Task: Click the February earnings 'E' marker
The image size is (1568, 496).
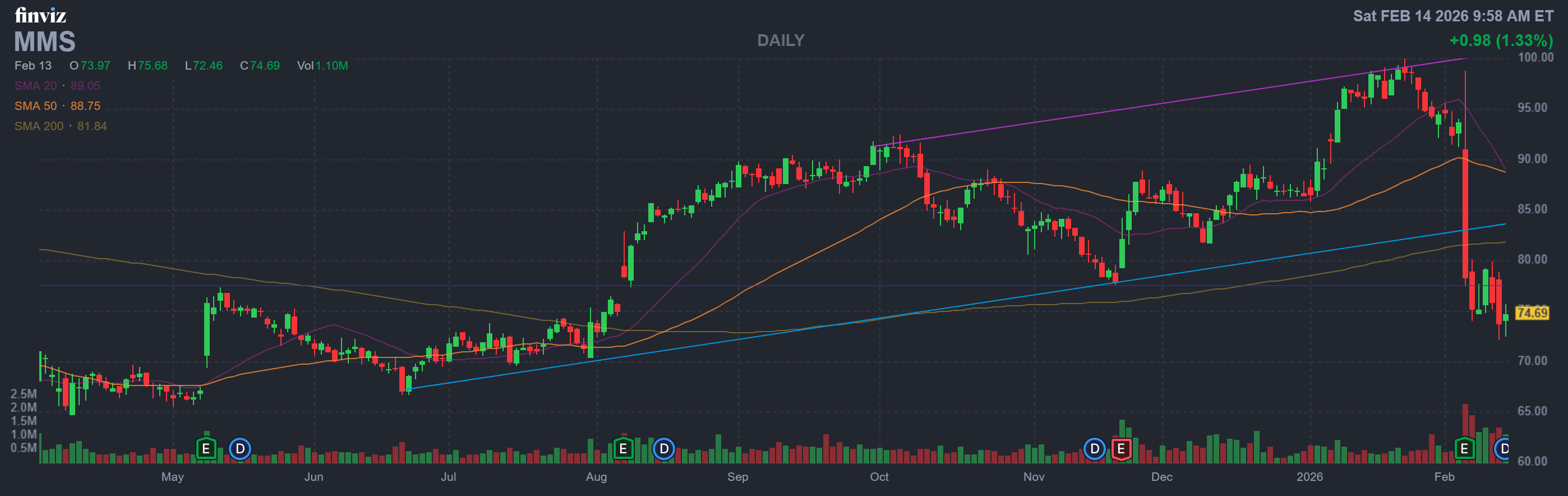Action: point(1464,449)
